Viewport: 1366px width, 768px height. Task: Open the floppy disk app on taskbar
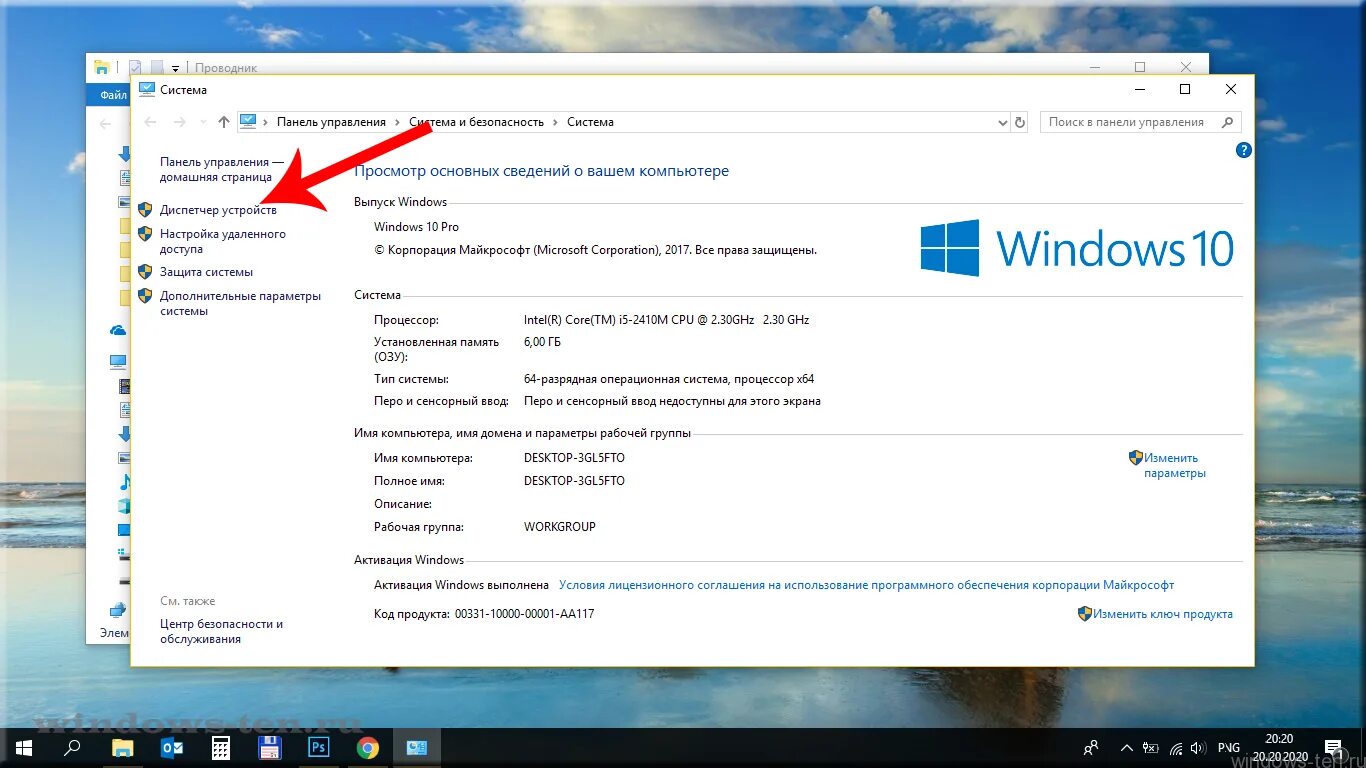(x=269, y=747)
